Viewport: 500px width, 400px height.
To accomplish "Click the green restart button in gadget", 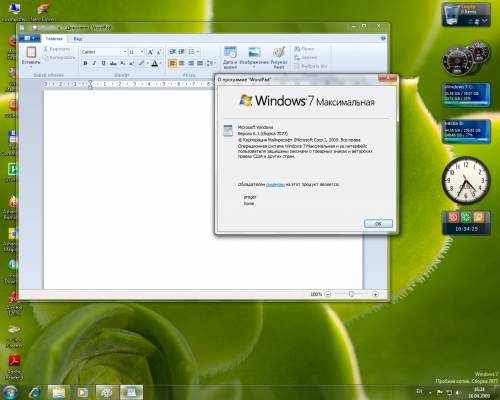I will click(466, 217).
